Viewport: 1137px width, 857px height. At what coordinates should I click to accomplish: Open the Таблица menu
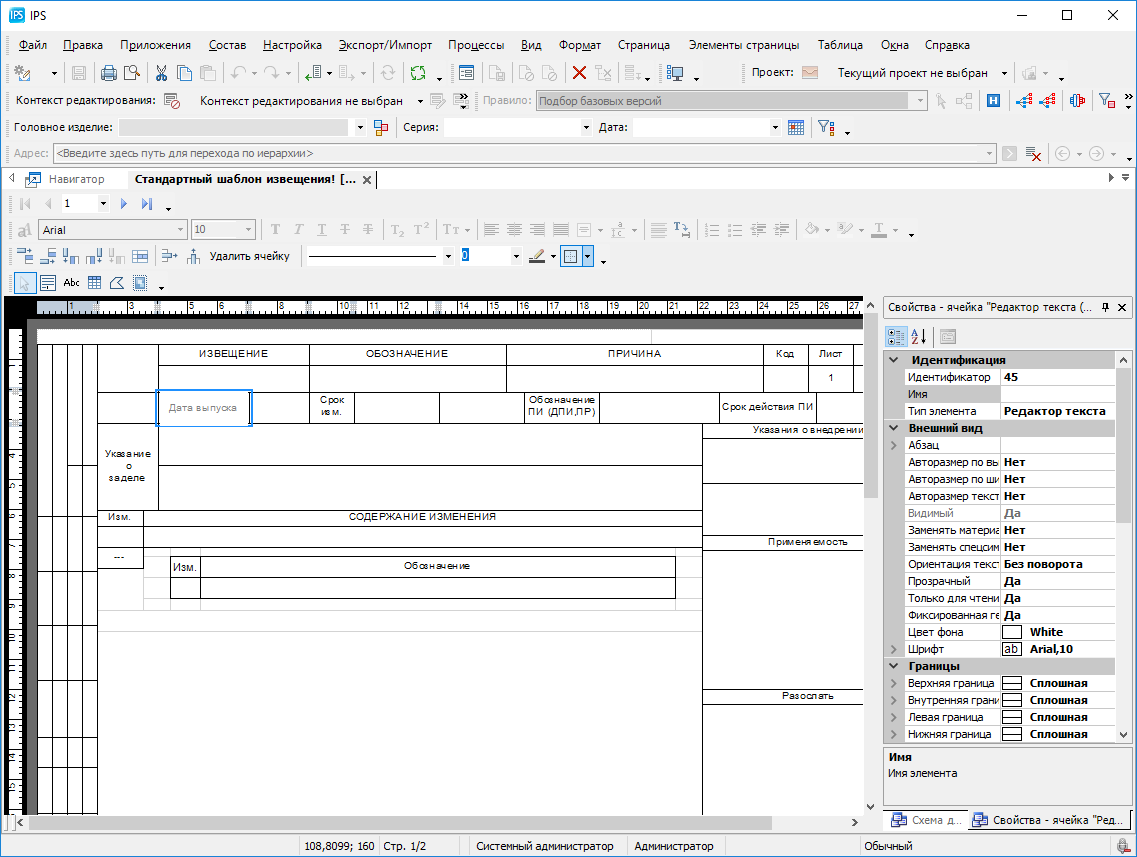click(x=839, y=45)
